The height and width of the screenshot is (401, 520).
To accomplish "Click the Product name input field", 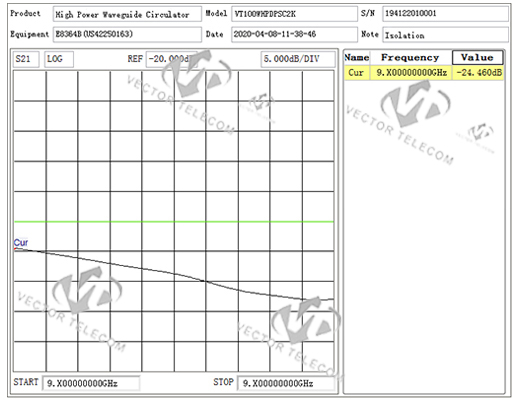I will tap(127, 14).
